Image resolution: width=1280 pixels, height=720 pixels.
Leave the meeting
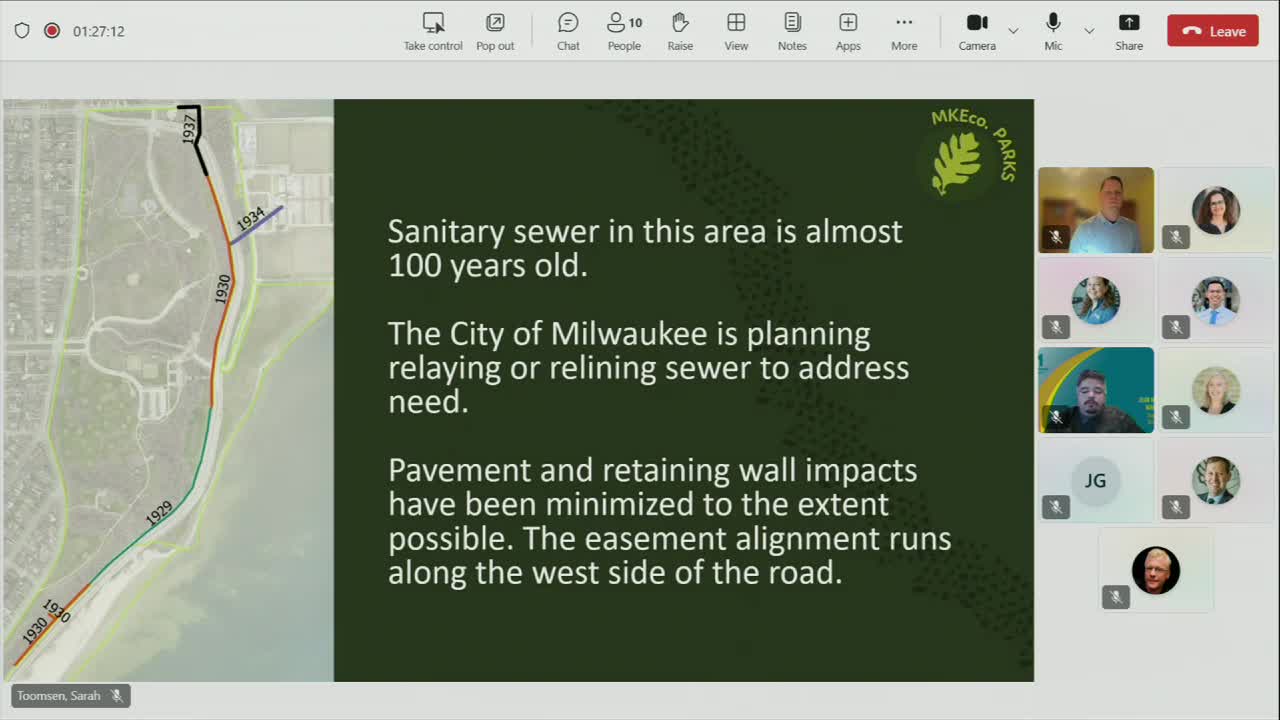[x=1213, y=31]
